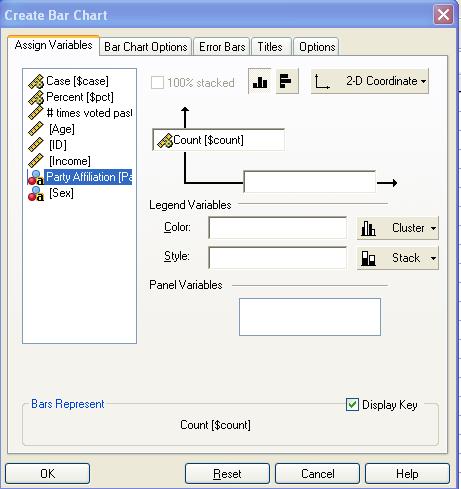Select the [Income] scale variable ruler icon

click(36, 161)
